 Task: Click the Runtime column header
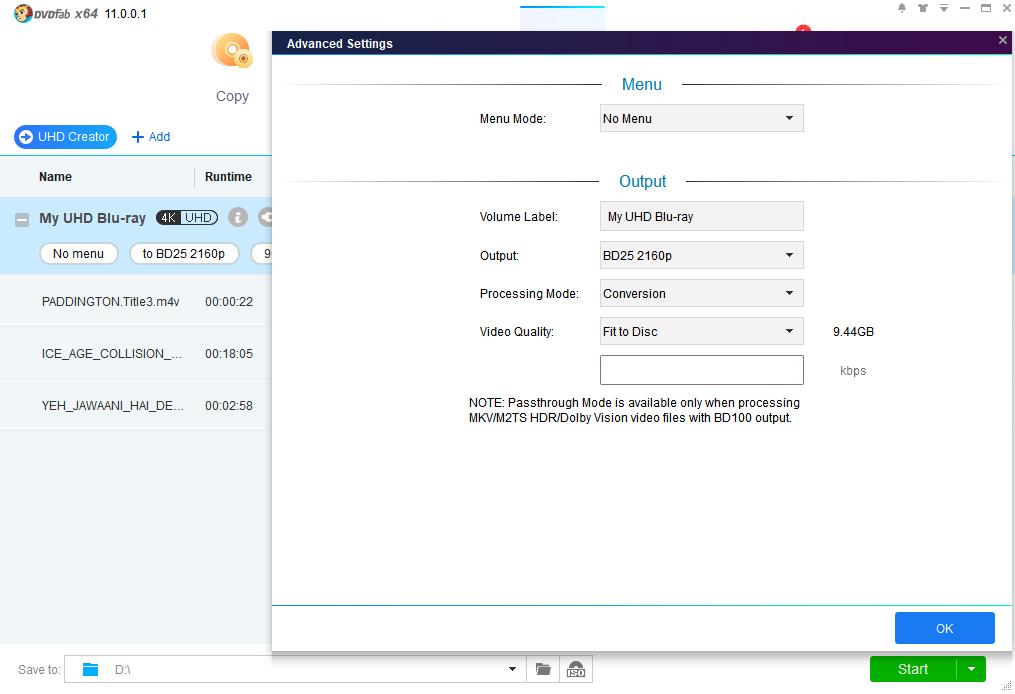coord(229,177)
